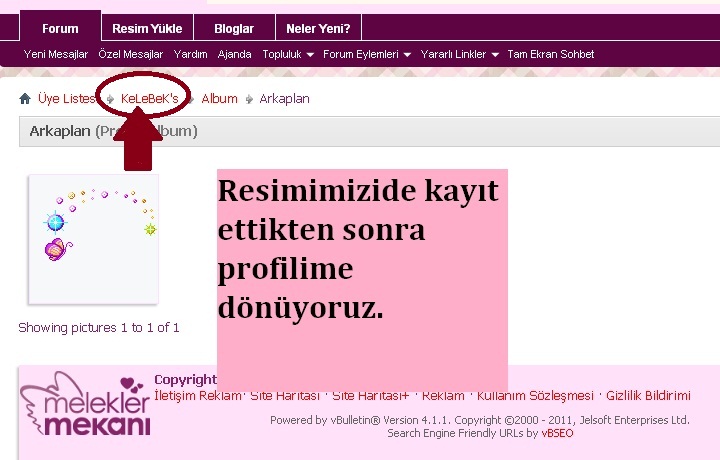Click the Melekler Mekanı logo
720x460 pixels.
[86, 404]
